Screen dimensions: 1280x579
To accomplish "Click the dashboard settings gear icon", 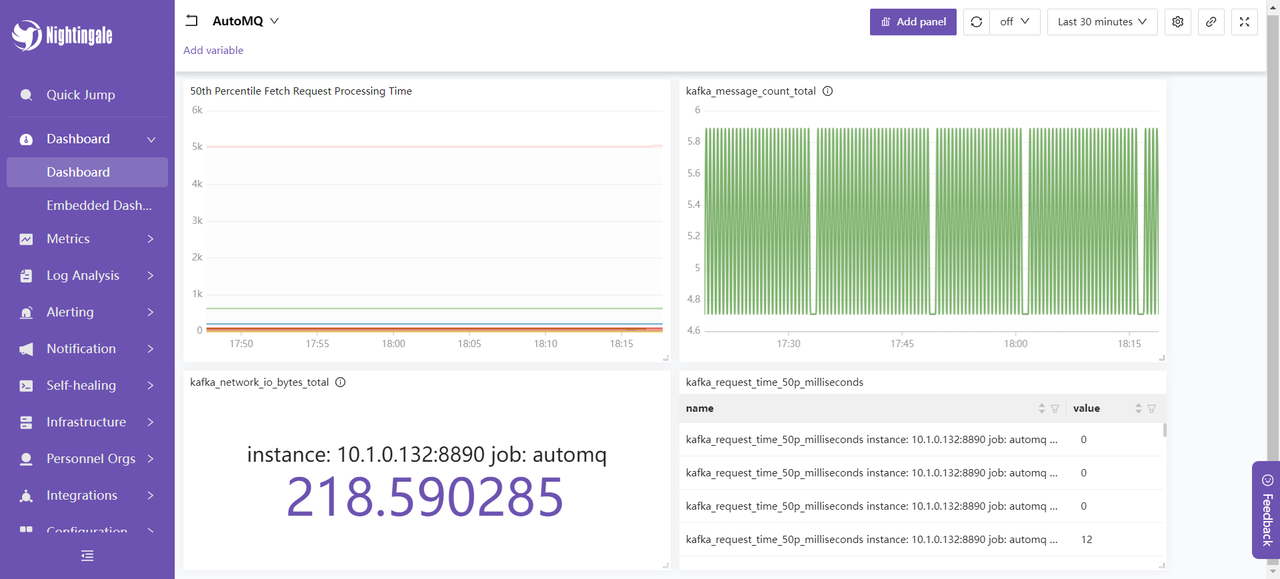I will [1178, 22].
